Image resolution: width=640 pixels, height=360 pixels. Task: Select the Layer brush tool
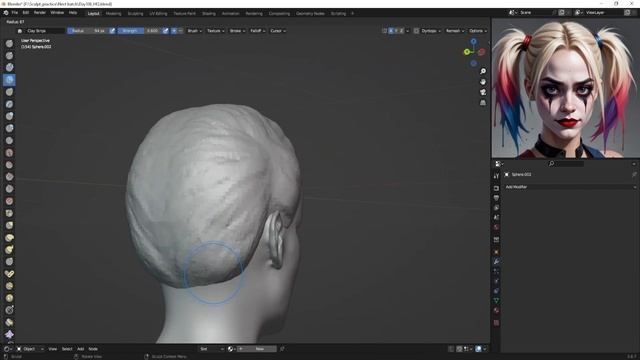click(x=9, y=104)
